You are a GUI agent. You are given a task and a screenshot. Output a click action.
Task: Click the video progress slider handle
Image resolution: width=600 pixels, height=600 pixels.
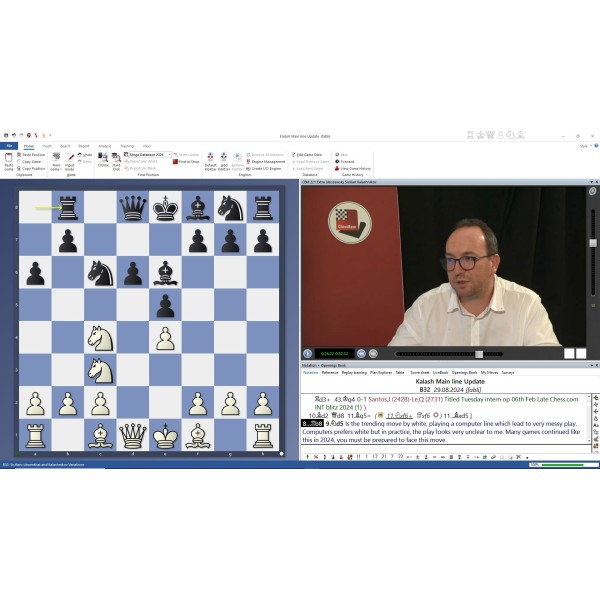click(x=479, y=354)
